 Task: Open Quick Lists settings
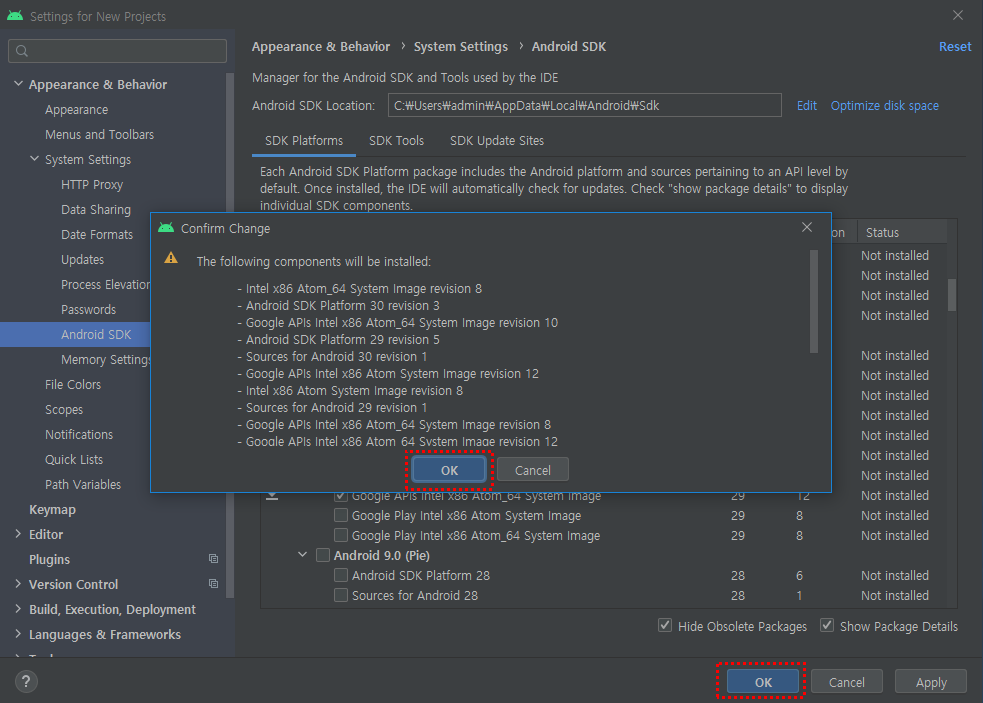[x=74, y=460]
